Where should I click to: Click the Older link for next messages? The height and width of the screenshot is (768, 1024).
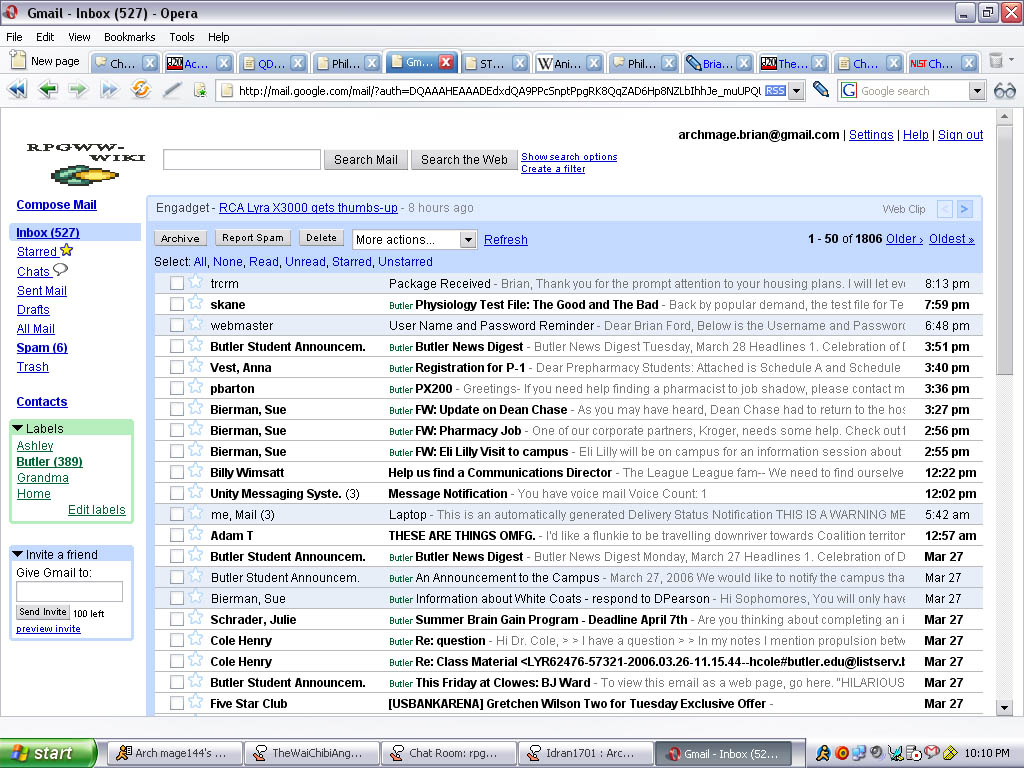pyautogui.click(x=904, y=239)
